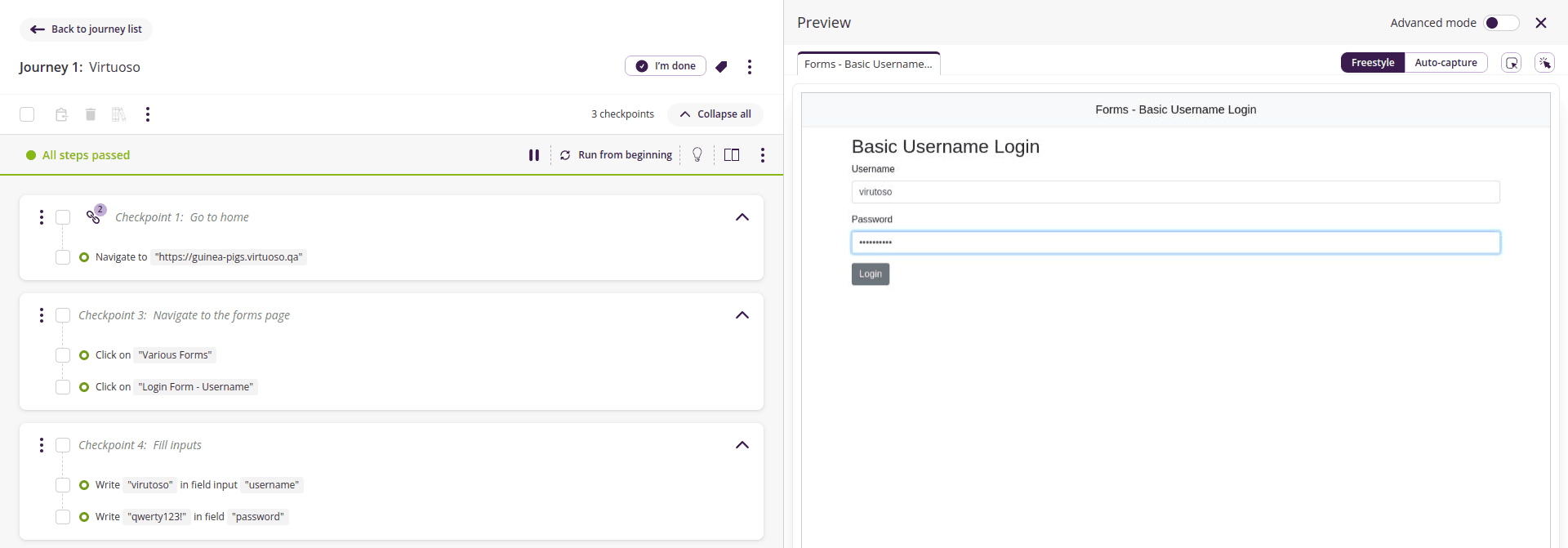This screenshot has height=548, width=1568.
Task: Toggle the split panel view icon
Action: (732, 155)
